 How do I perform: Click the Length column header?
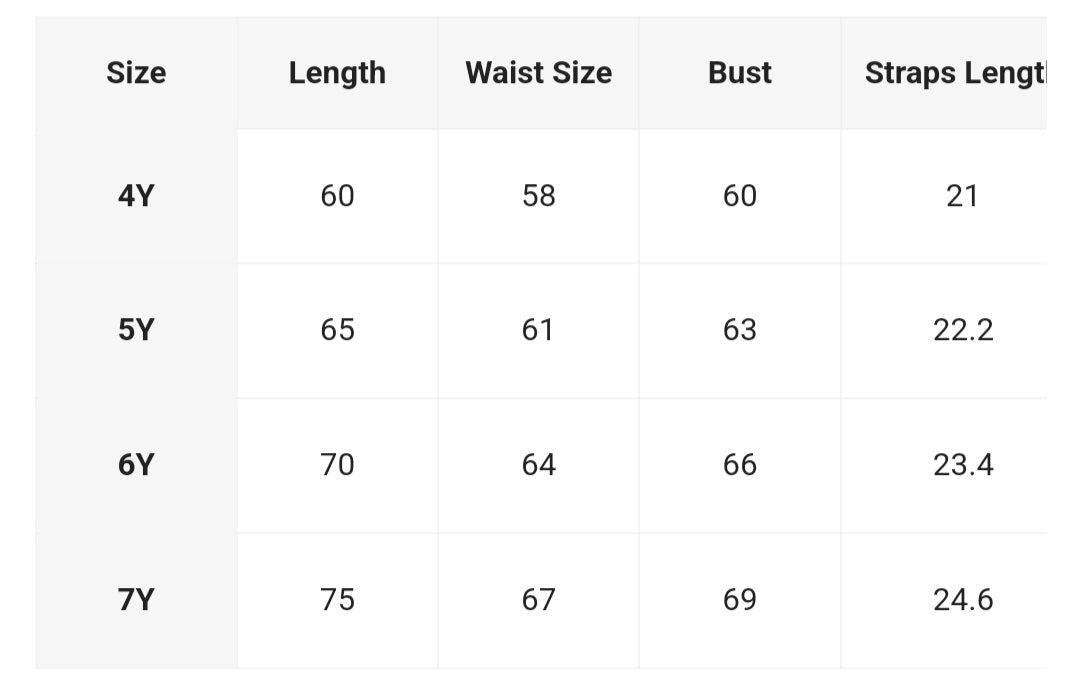pyautogui.click(x=337, y=73)
